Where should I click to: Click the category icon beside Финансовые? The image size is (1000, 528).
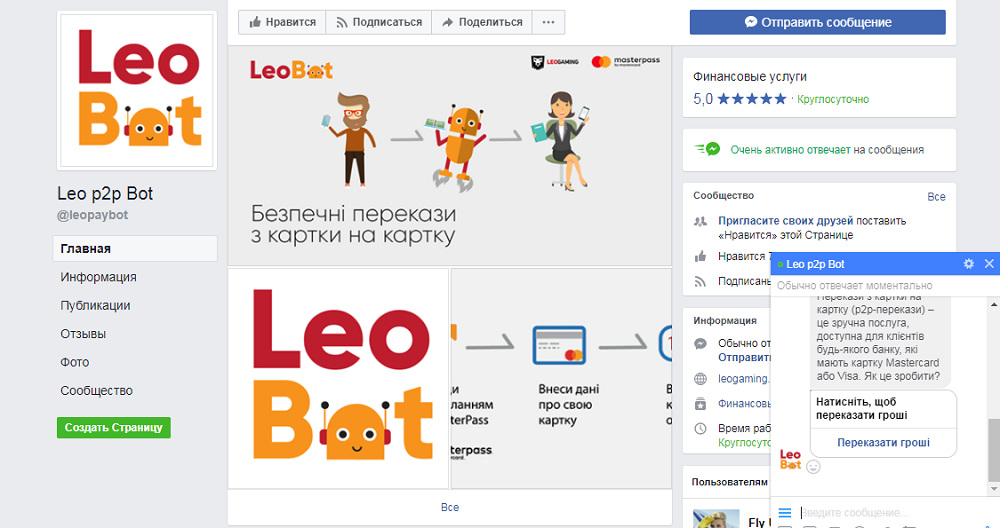(700, 404)
